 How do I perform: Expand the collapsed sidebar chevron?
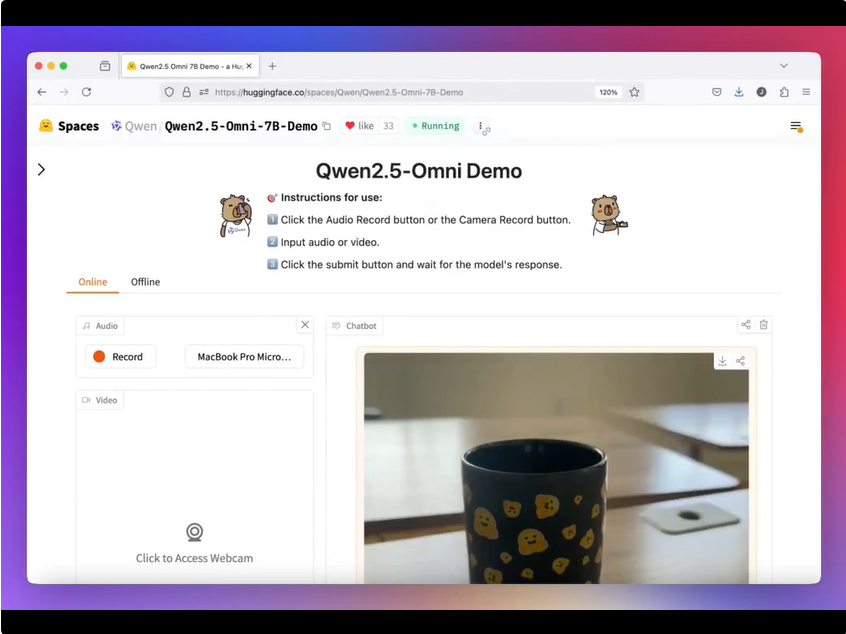pos(42,169)
